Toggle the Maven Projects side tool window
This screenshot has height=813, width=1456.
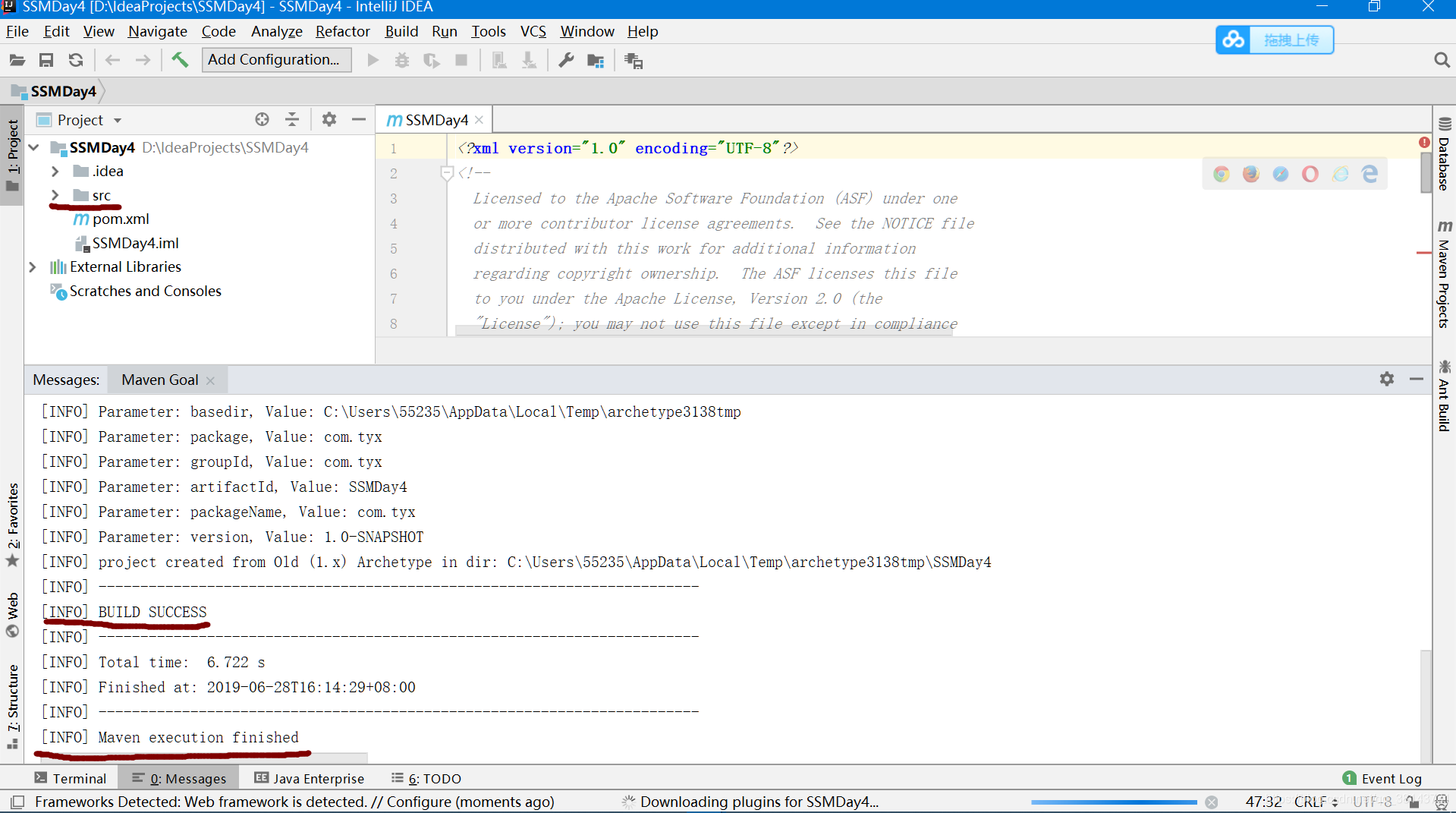coord(1444,274)
